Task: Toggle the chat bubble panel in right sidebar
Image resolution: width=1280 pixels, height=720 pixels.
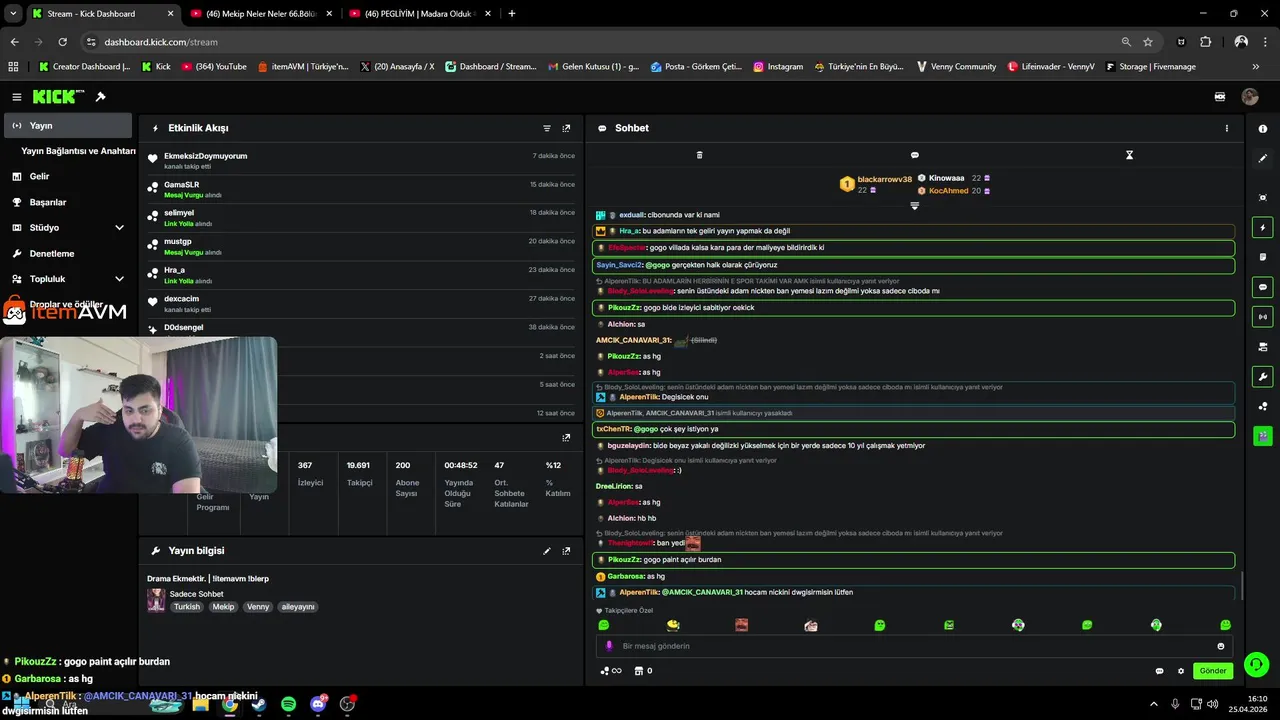Action: pyautogui.click(x=1263, y=287)
